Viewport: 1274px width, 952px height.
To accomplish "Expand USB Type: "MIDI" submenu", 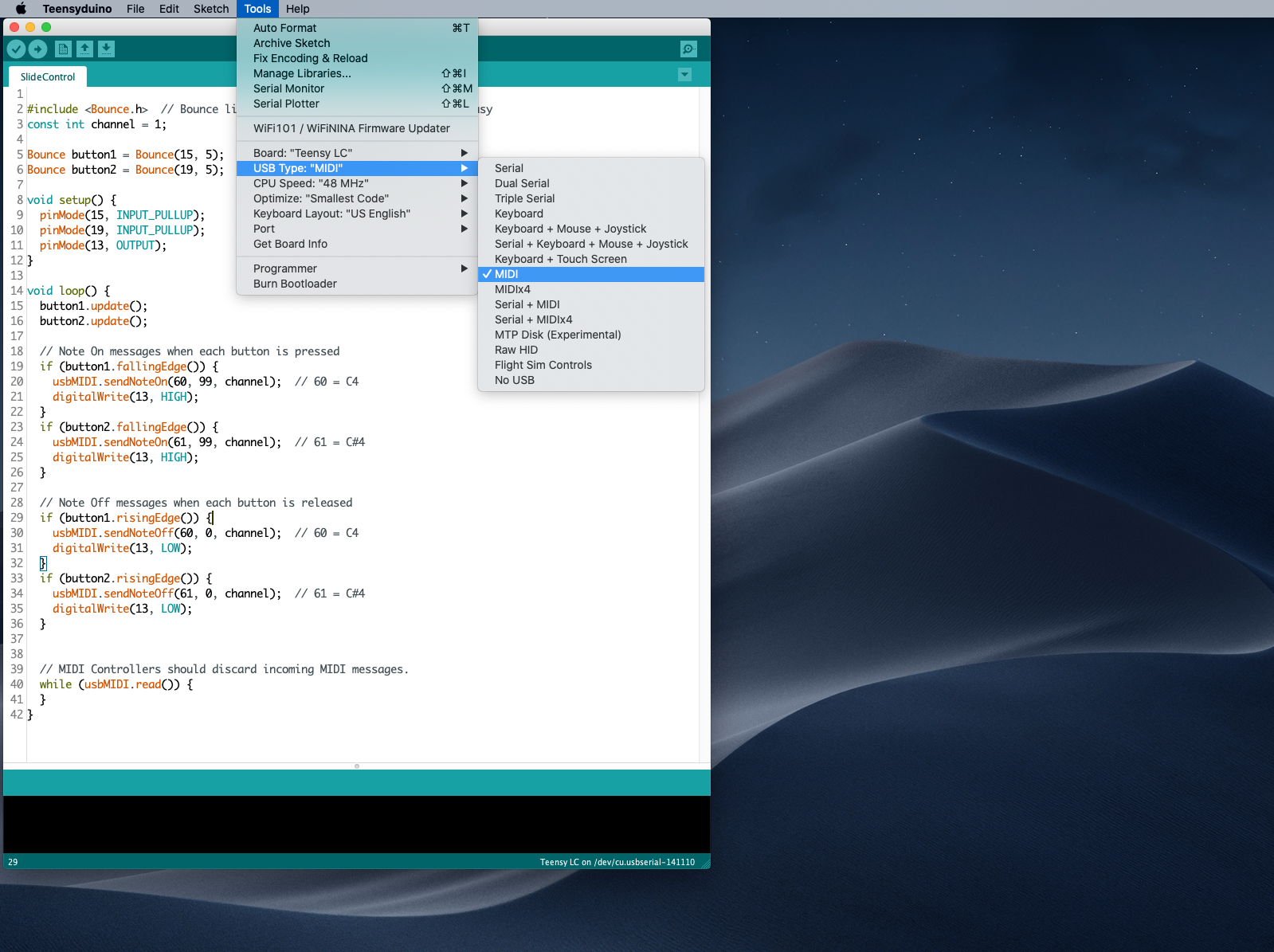I will [x=357, y=168].
